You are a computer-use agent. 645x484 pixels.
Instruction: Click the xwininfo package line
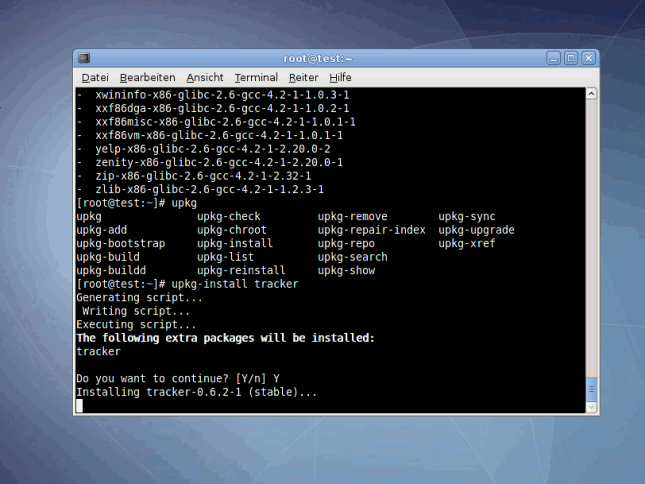pyautogui.click(x=213, y=95)
